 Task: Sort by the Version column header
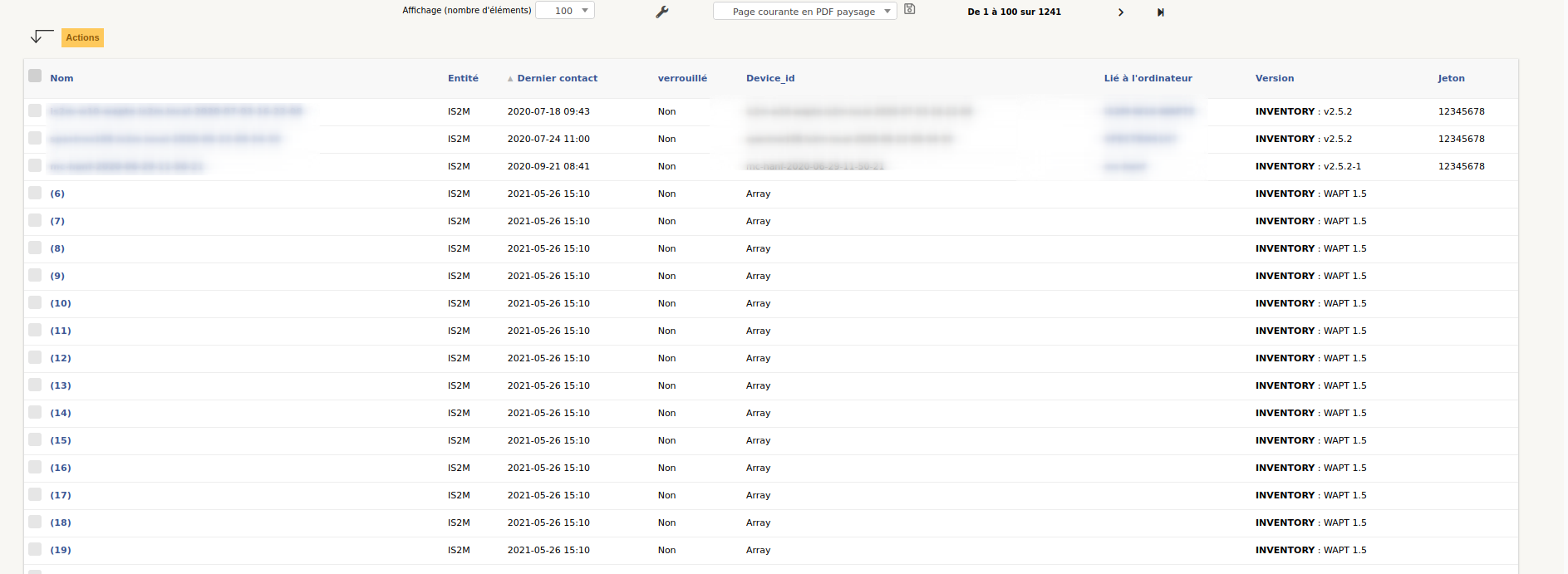click(x=1274, y=78)
